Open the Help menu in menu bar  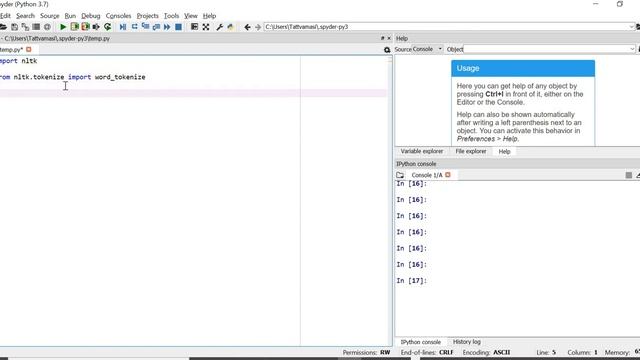(x=209, y=16)
